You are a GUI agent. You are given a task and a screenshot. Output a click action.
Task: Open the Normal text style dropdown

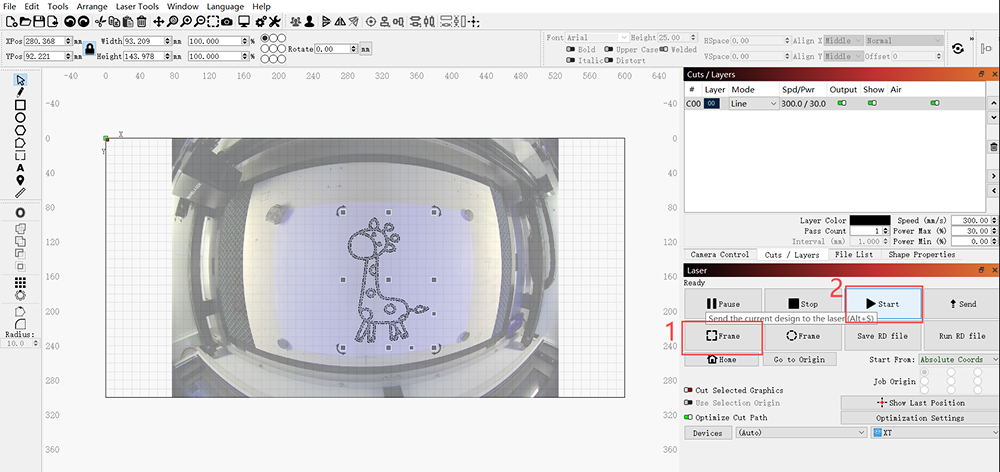[904, 40]
